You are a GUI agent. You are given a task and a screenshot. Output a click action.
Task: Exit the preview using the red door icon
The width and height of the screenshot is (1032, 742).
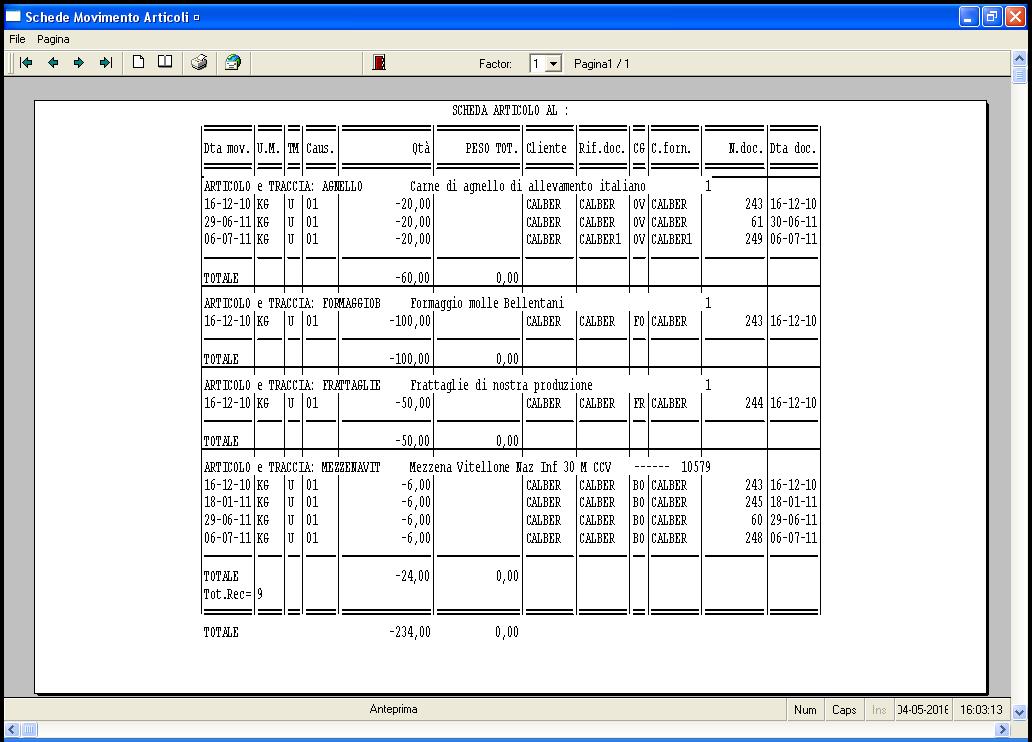click(379, 63)
